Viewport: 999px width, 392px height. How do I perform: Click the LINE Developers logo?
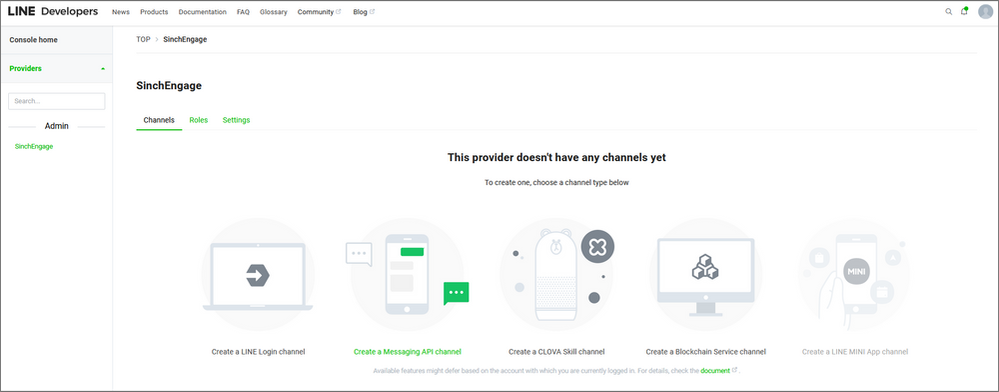[52, 11]
